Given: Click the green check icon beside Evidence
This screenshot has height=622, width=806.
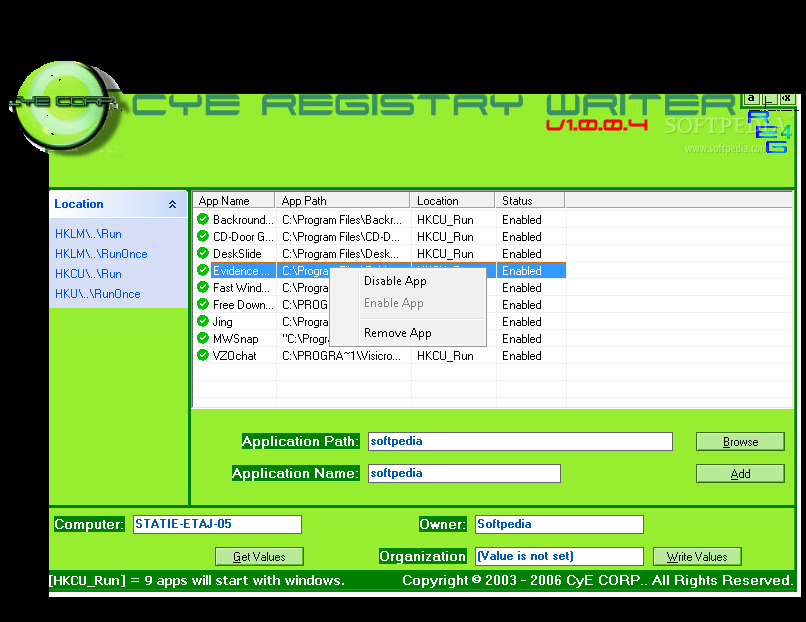Looking at the screenshot, I should click(x=203, y=270).
